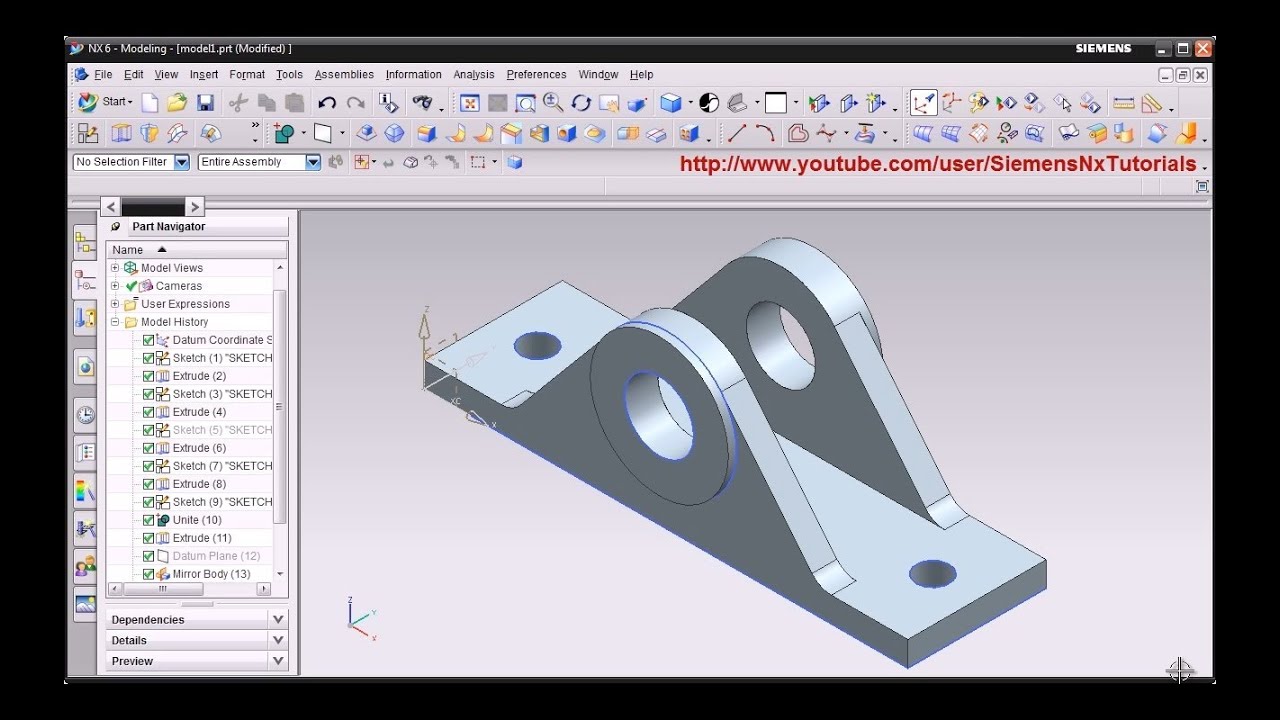Open the Insert menu
The width and height of the screenshot is (1280, 720).
coord(204,75)
